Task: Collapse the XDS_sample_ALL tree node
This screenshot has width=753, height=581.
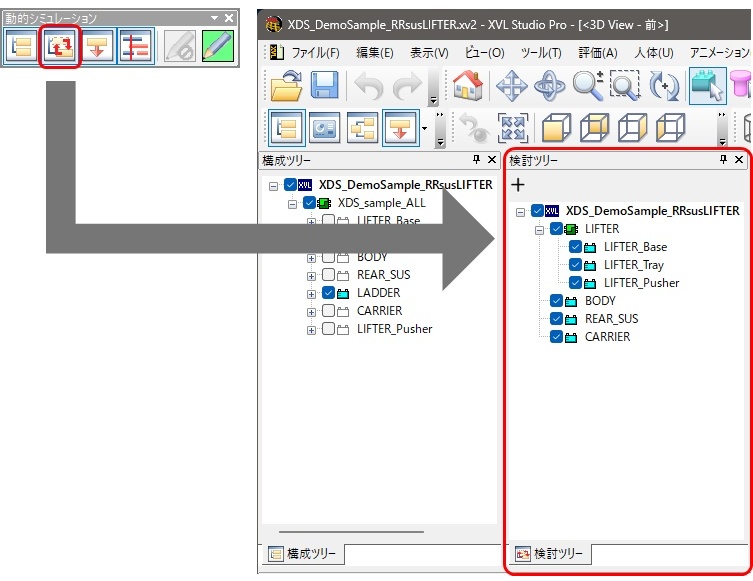Action: [293, 203]
